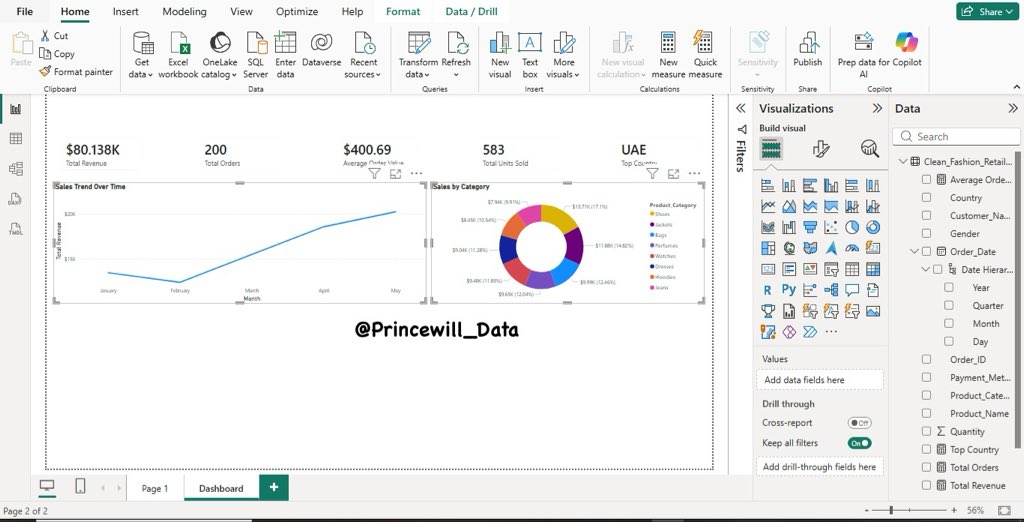Open the Copilot icon
The width and height of the screenshot is (1024, 522).
[x=906, y=42]
